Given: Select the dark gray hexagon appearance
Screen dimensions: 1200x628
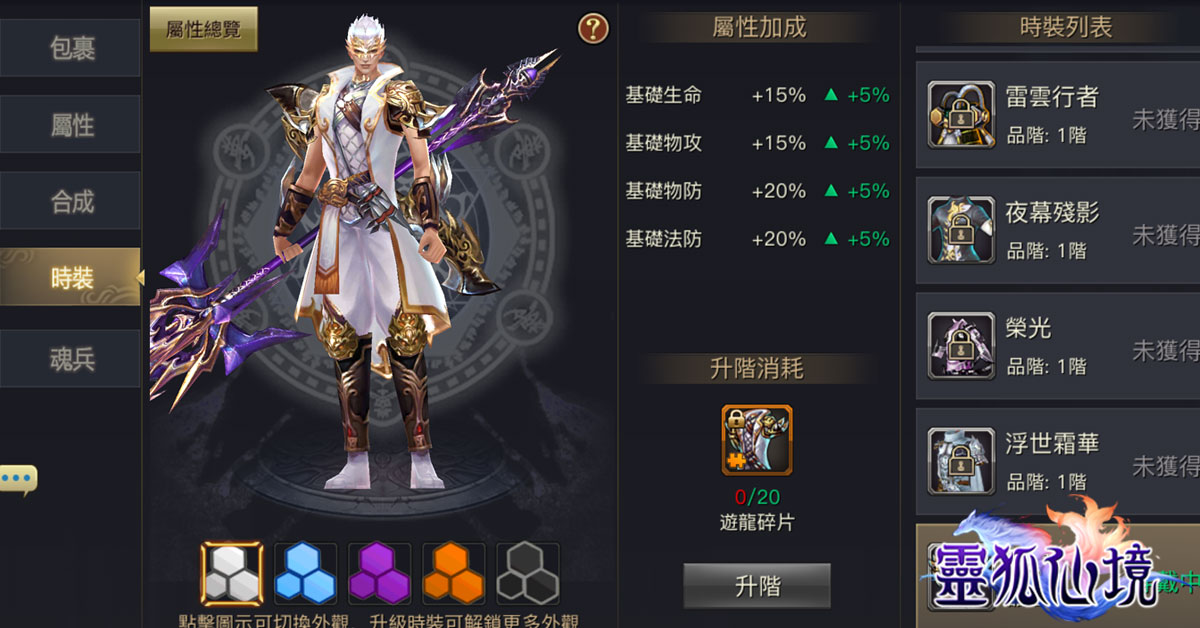Looking at the screenshot, I should 528,574.
